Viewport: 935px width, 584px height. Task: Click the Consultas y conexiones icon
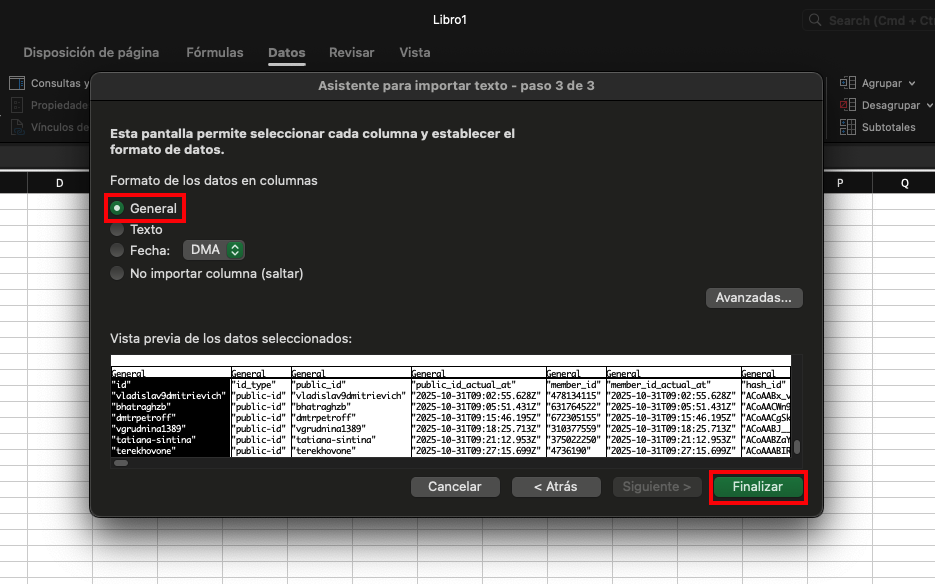click(x=17, y=84)
